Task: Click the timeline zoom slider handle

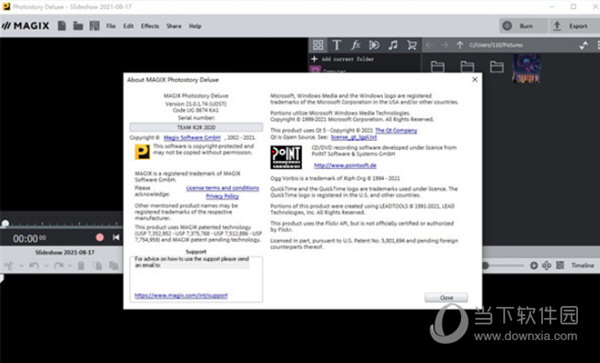Action: [x=485, y=265]
